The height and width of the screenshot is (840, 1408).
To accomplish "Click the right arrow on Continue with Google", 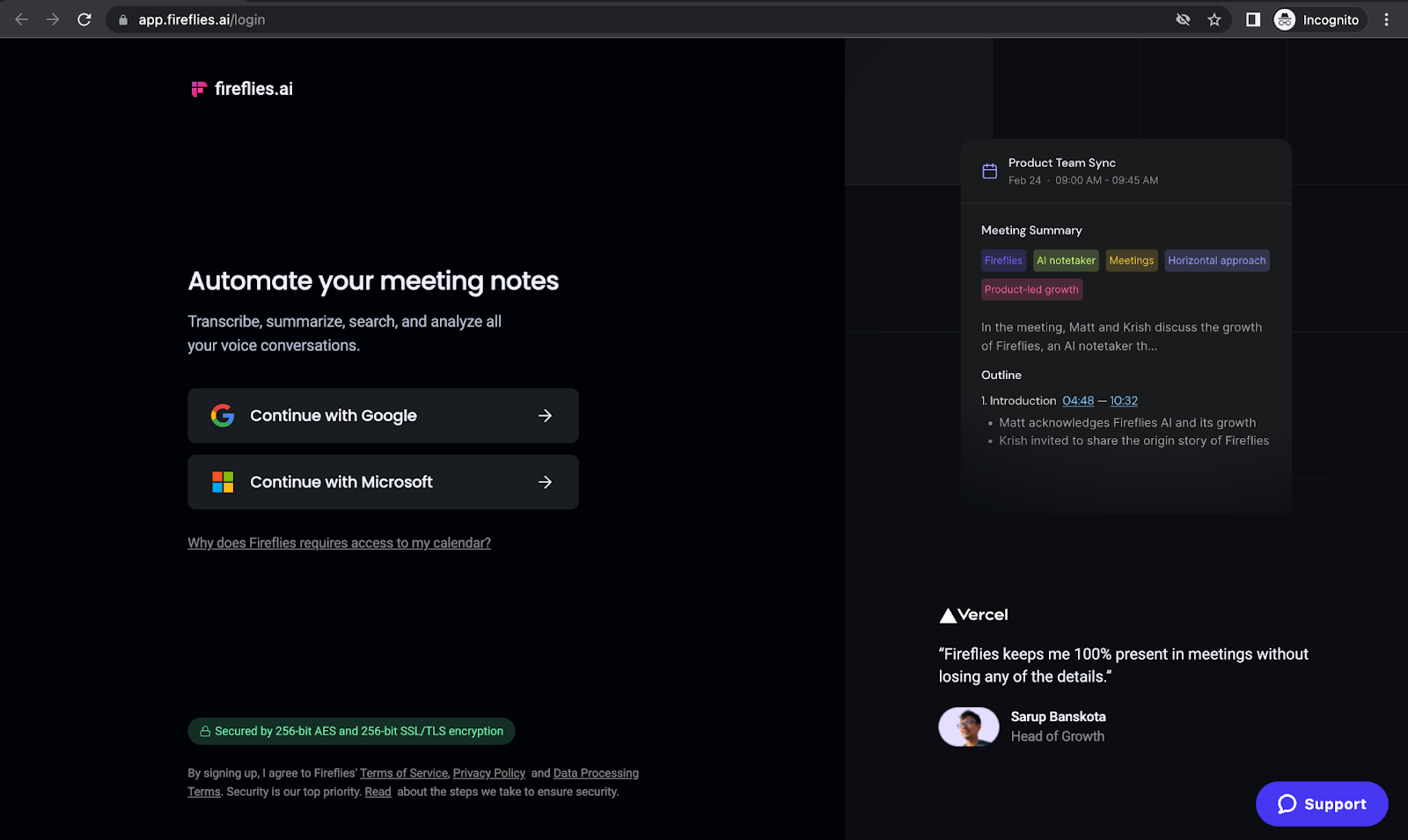I will pos(546,415).
